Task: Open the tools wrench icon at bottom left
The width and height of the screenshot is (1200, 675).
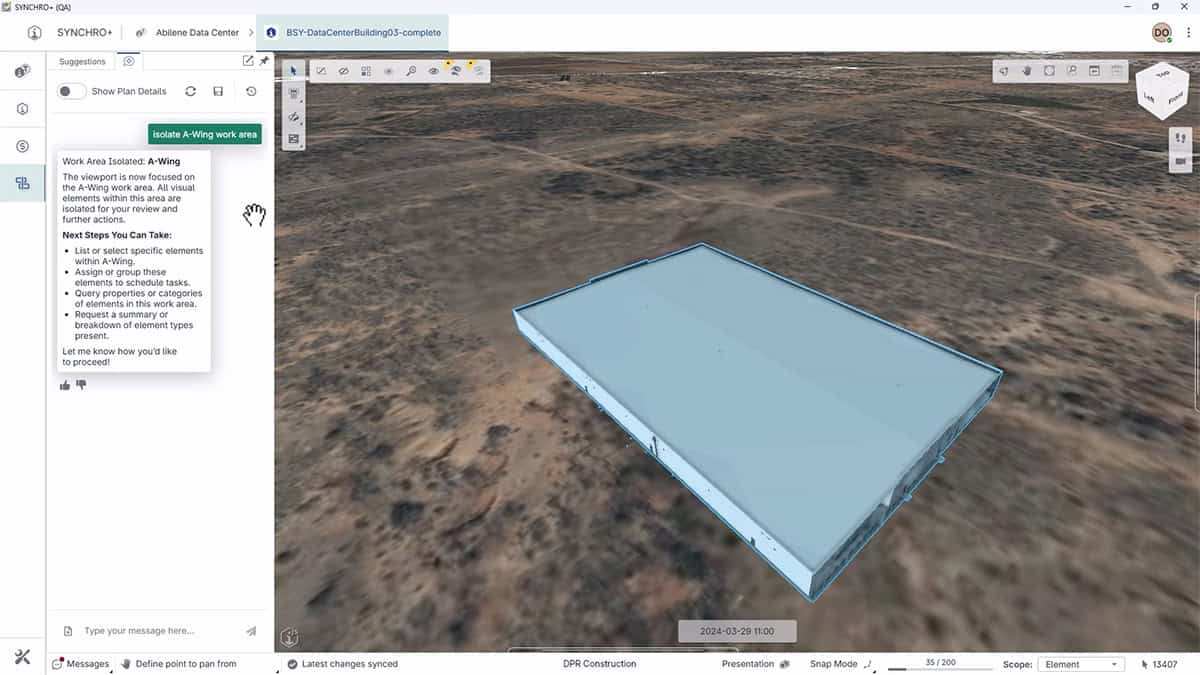Action: pos(22,657)
